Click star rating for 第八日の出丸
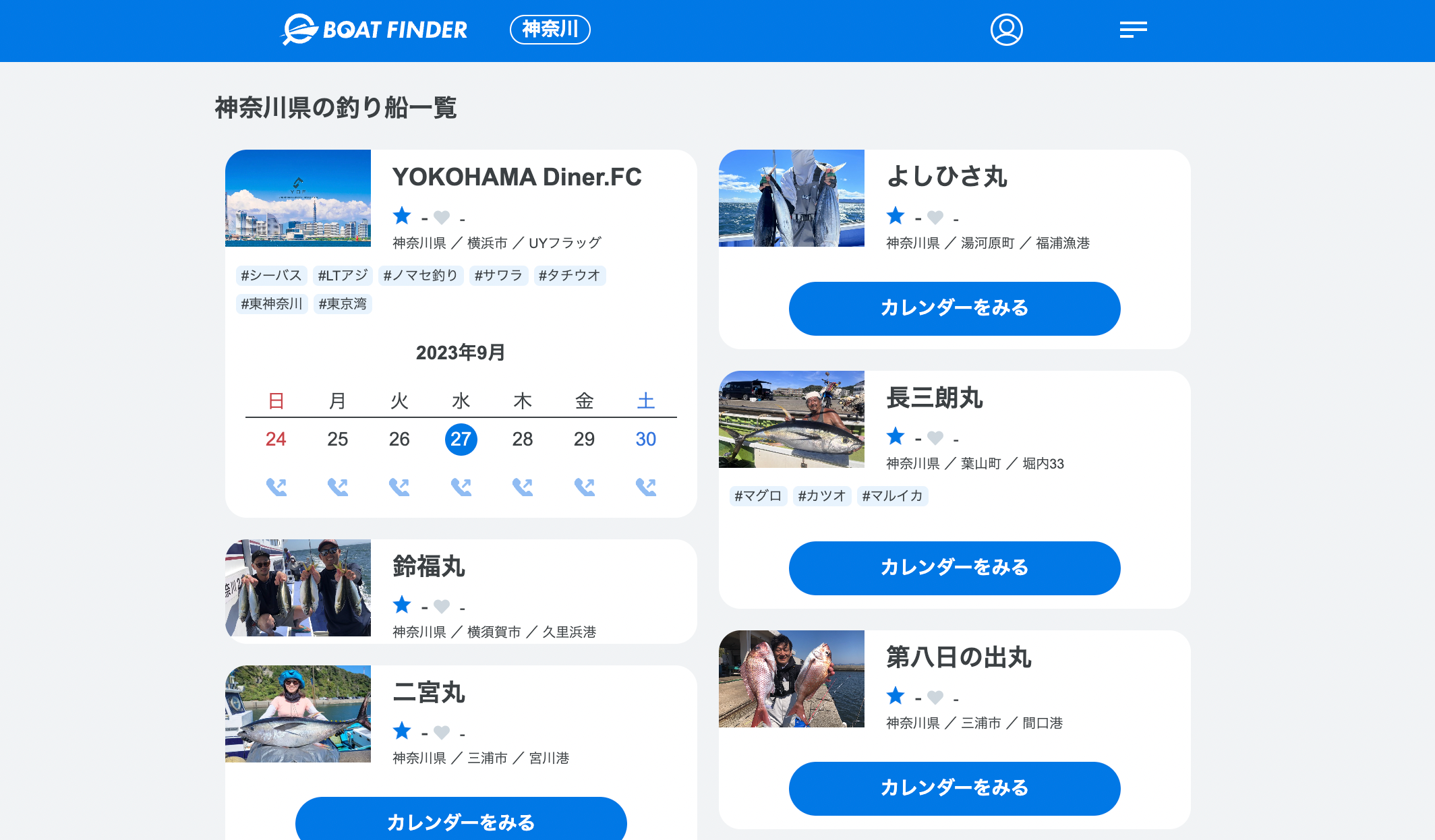Screen dimensions: 1435x840 [x=896, y=696]
